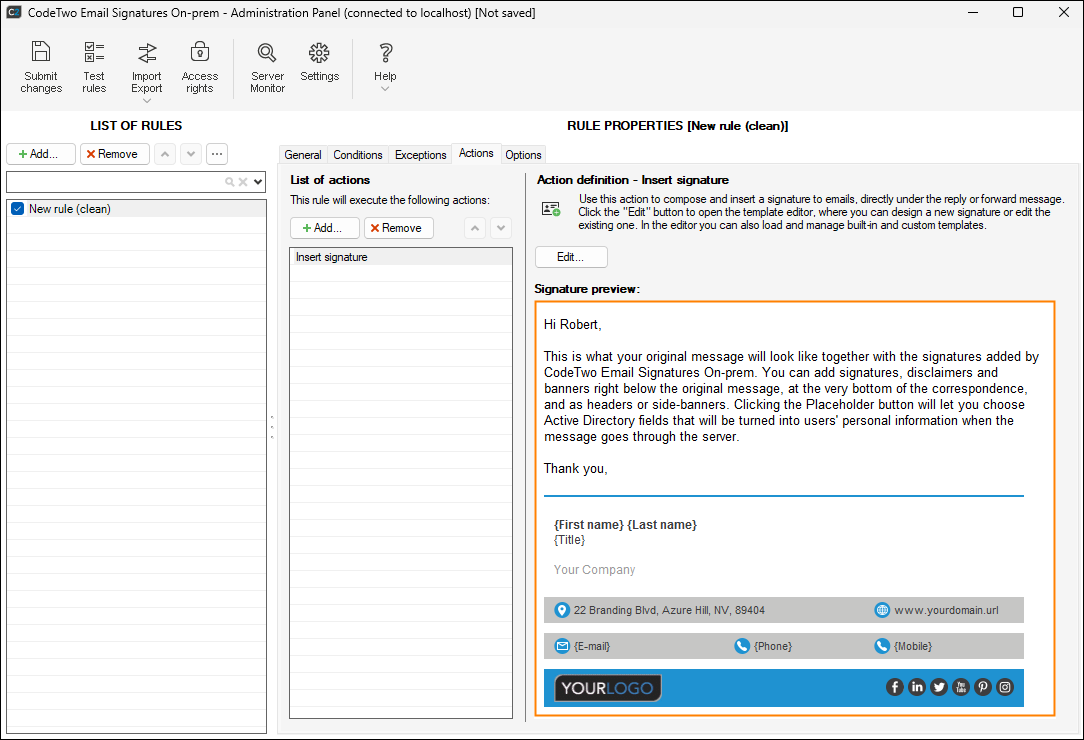
Task: Clear the rules search with the X icon
Action: pyautogui.click(x=243, y=181)
